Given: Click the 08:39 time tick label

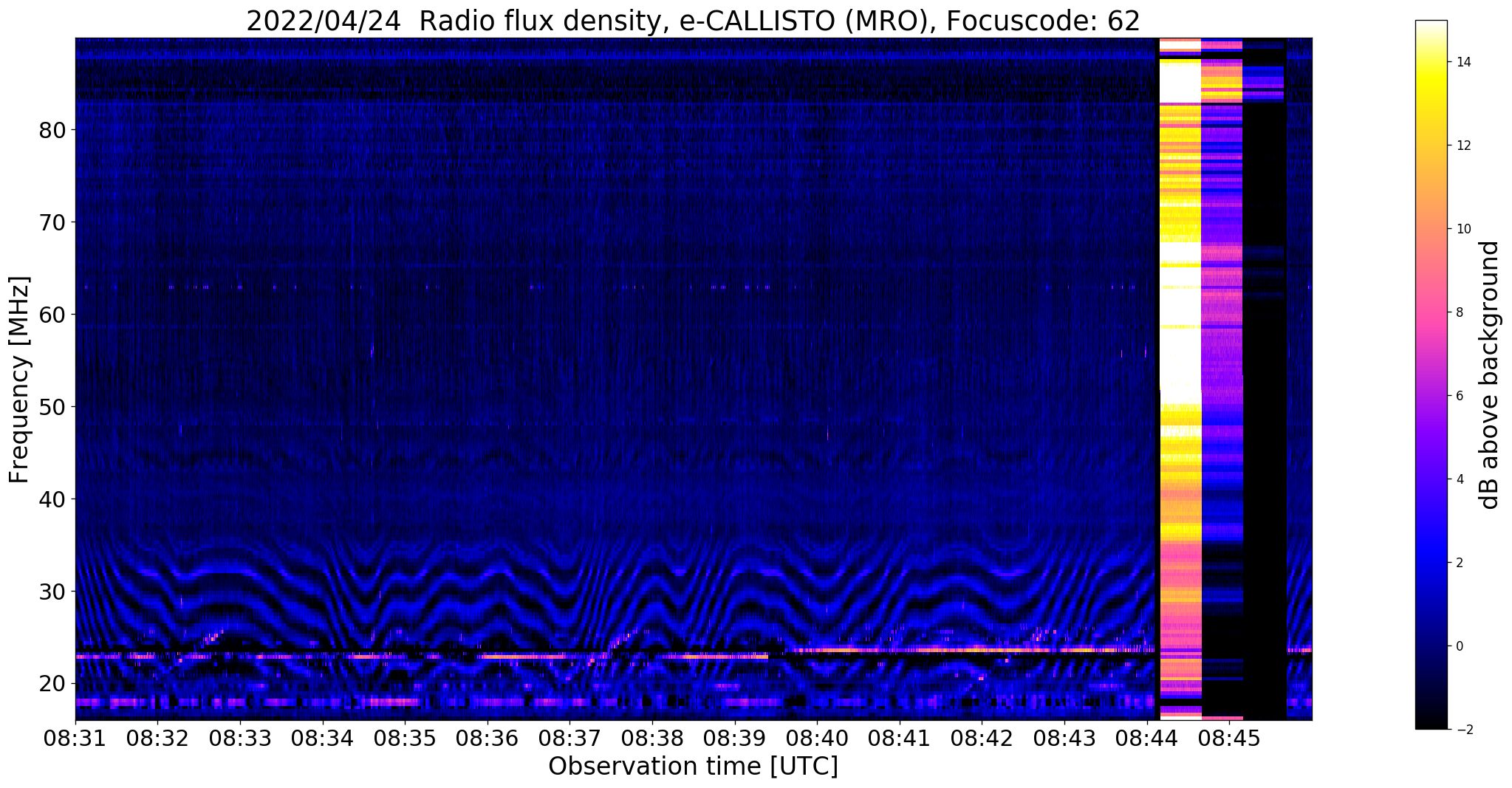Looking at the screenshot, I should tap(734, 738).
